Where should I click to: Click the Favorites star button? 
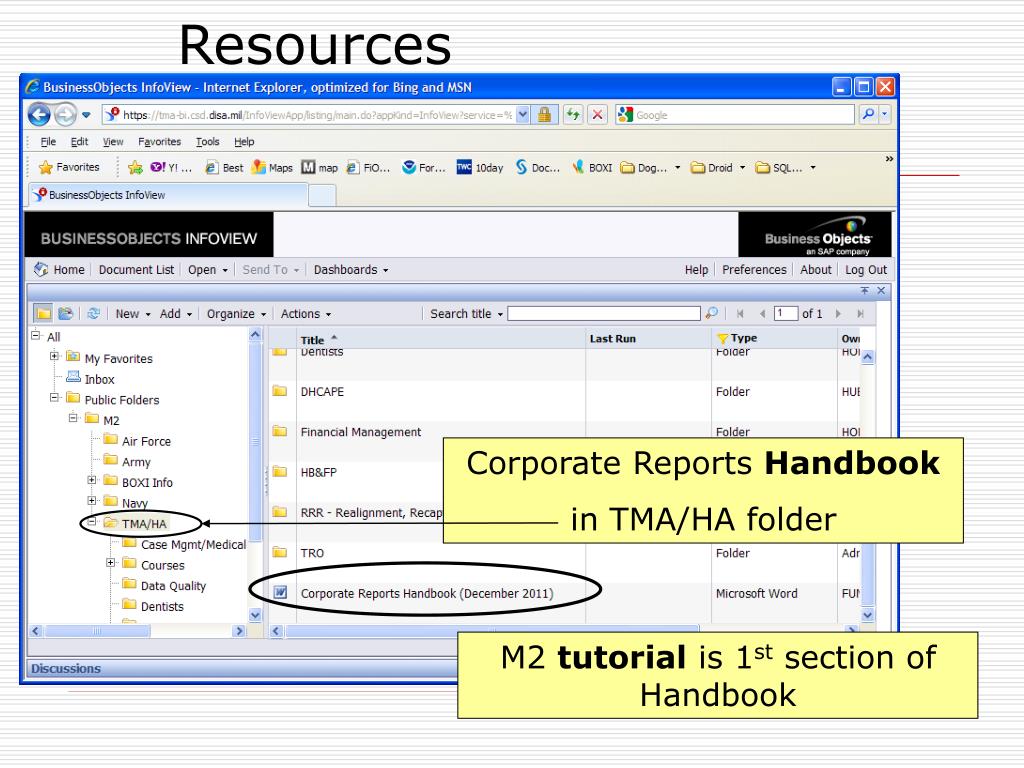[x=69, y=167]
